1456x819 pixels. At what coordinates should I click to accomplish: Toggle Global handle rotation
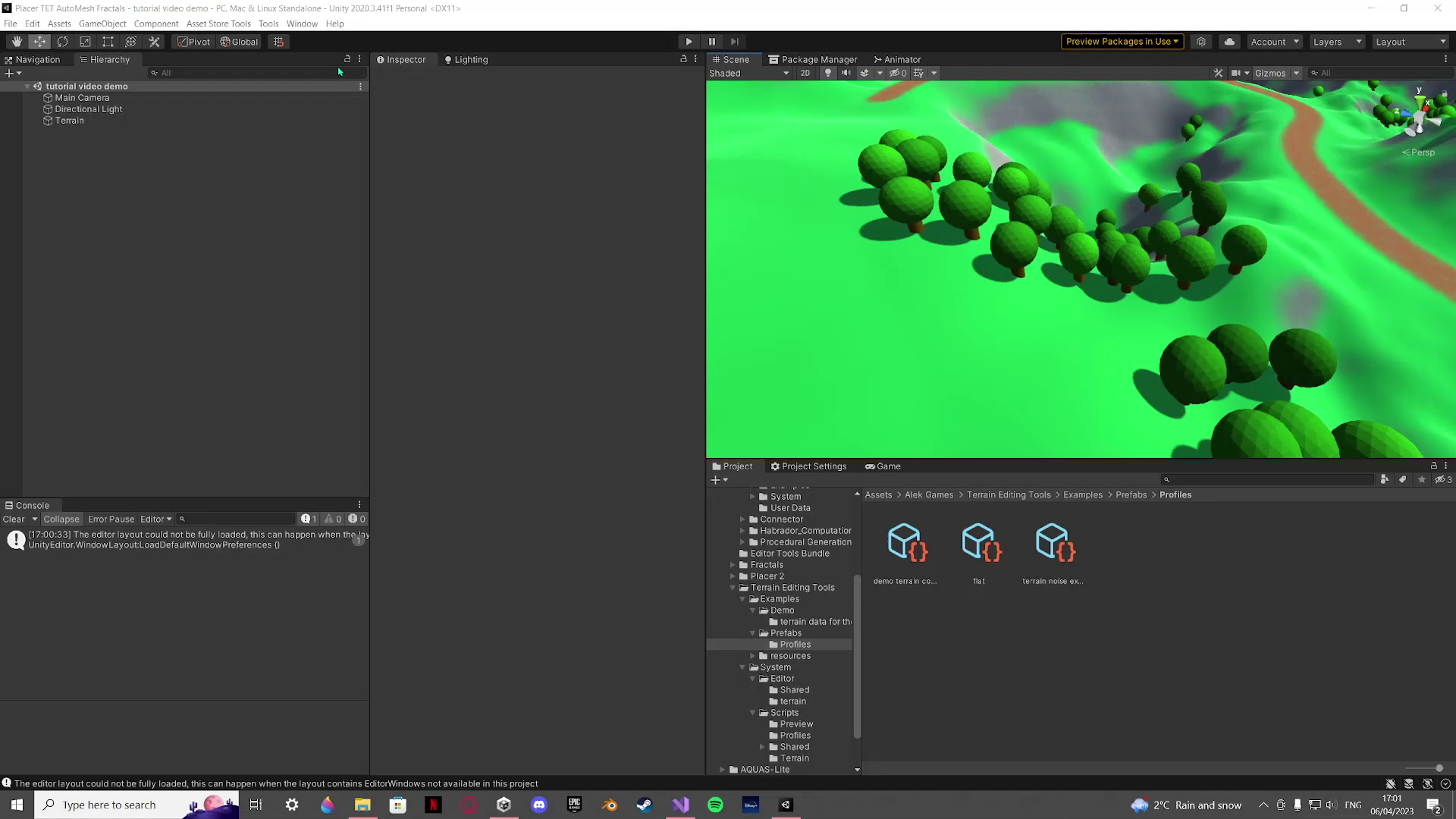(x=240, y=42)
